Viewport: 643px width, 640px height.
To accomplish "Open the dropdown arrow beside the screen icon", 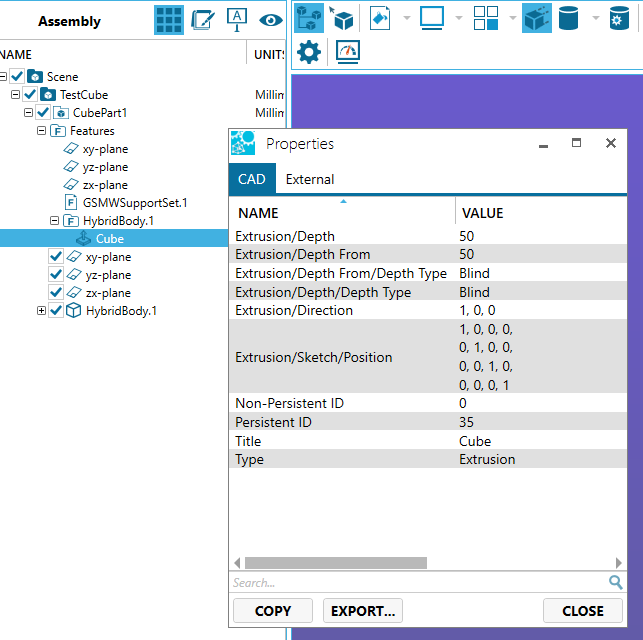I will 458,18.
